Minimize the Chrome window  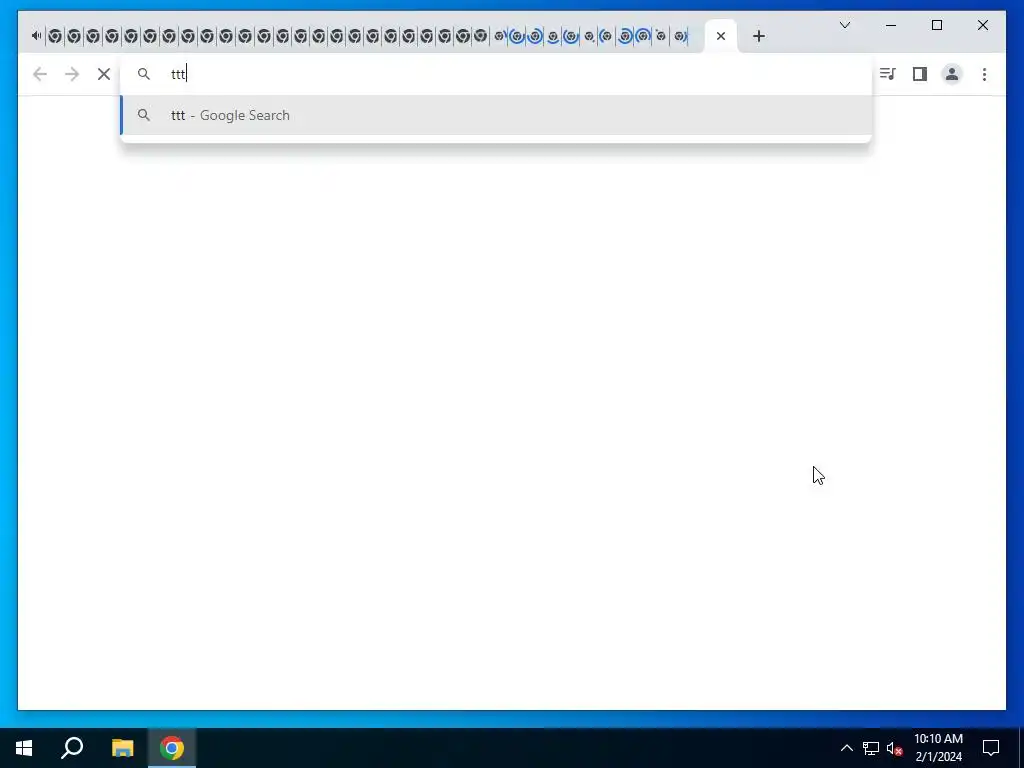click(891, 25)
